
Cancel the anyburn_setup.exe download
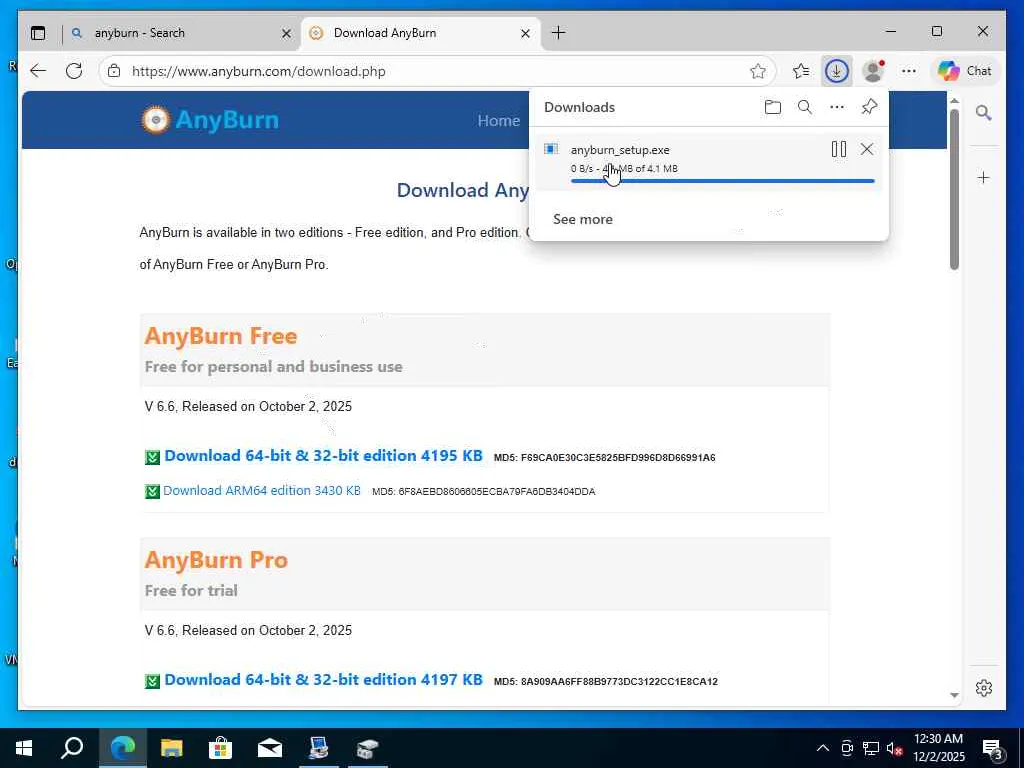pos(867,150)
